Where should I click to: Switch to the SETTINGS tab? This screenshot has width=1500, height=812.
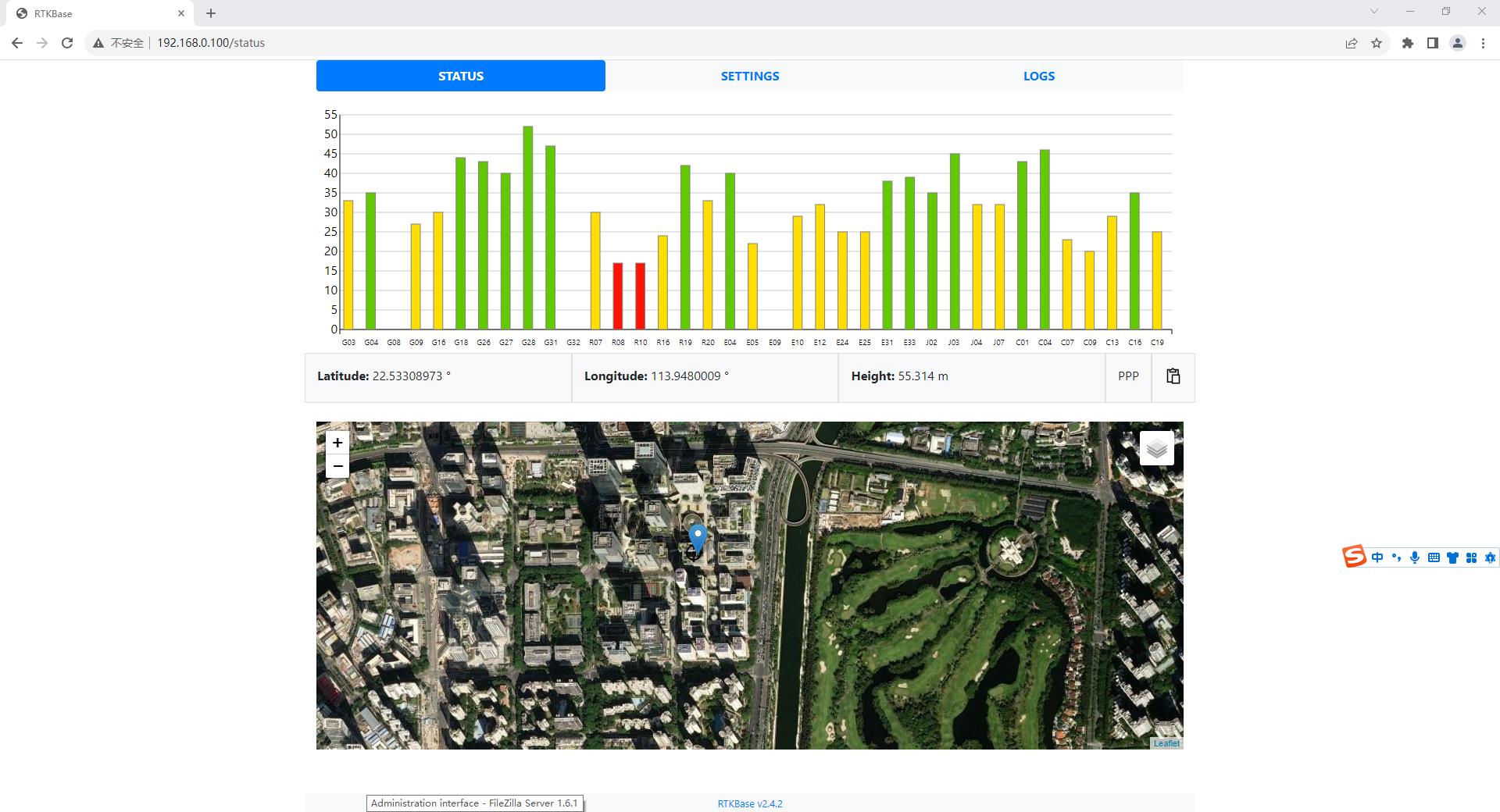750,76
